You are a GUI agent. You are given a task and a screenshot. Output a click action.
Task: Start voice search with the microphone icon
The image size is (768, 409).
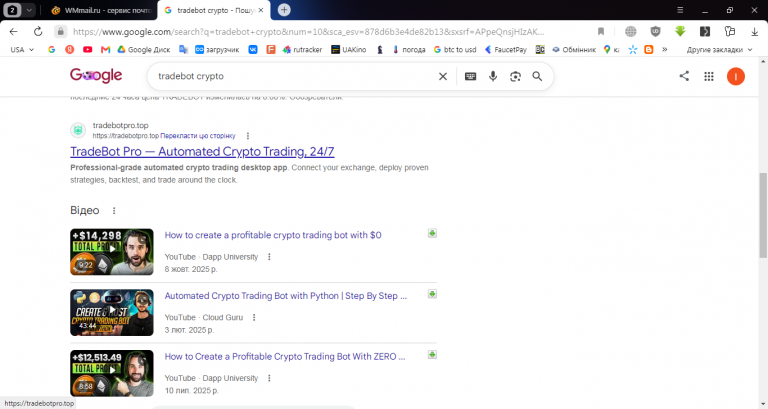coord(493,76)
